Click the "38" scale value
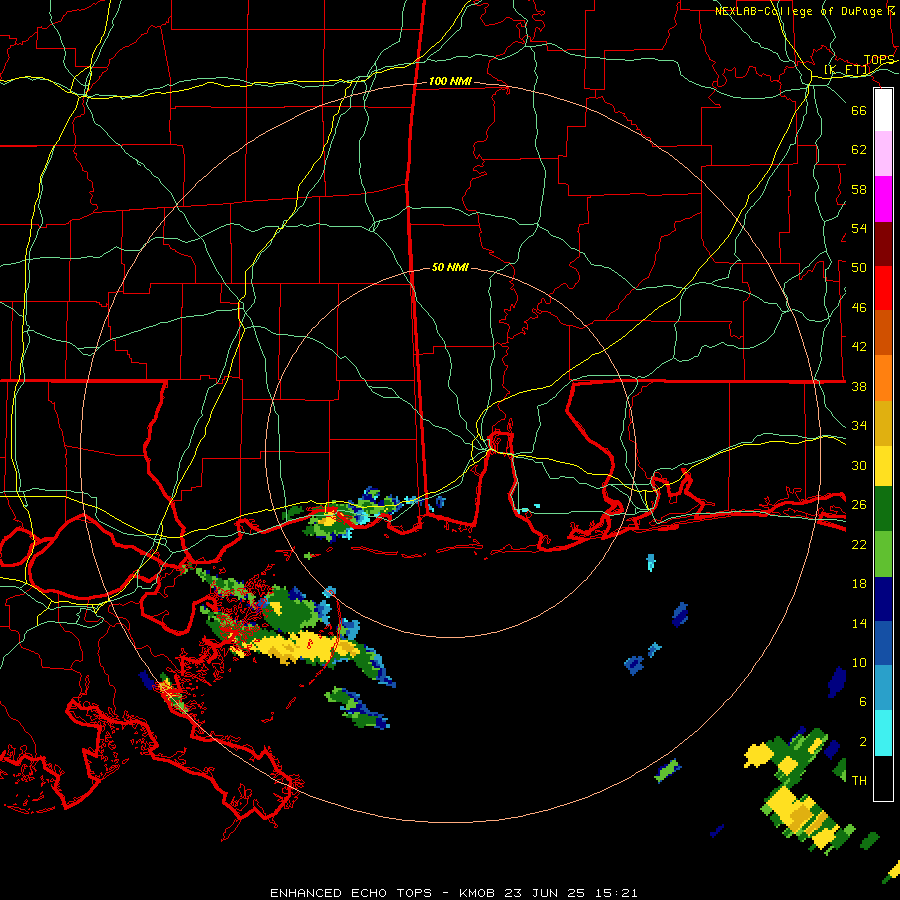 (859, 386)
